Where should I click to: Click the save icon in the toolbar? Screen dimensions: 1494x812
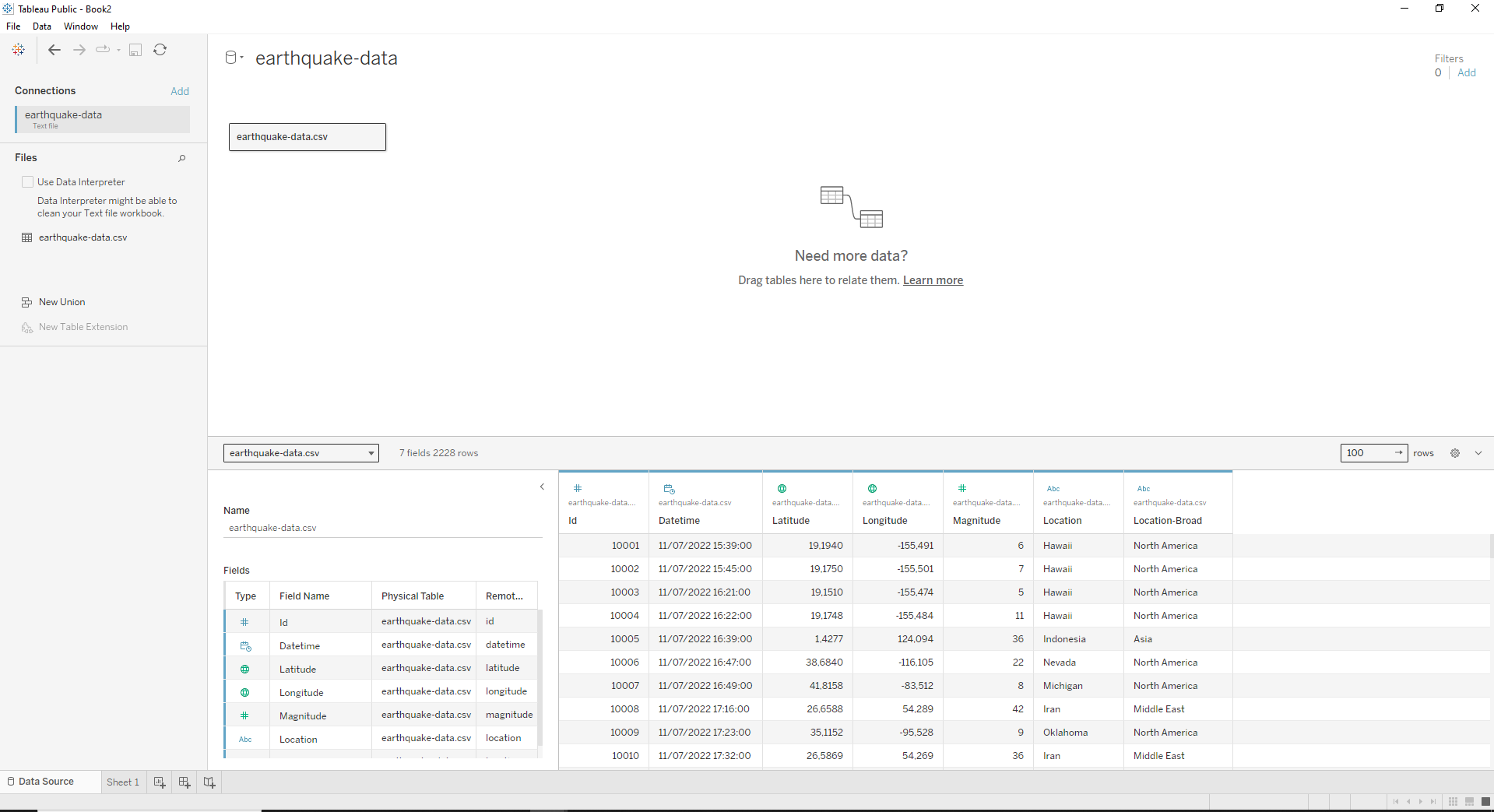(x=135, y=50)
